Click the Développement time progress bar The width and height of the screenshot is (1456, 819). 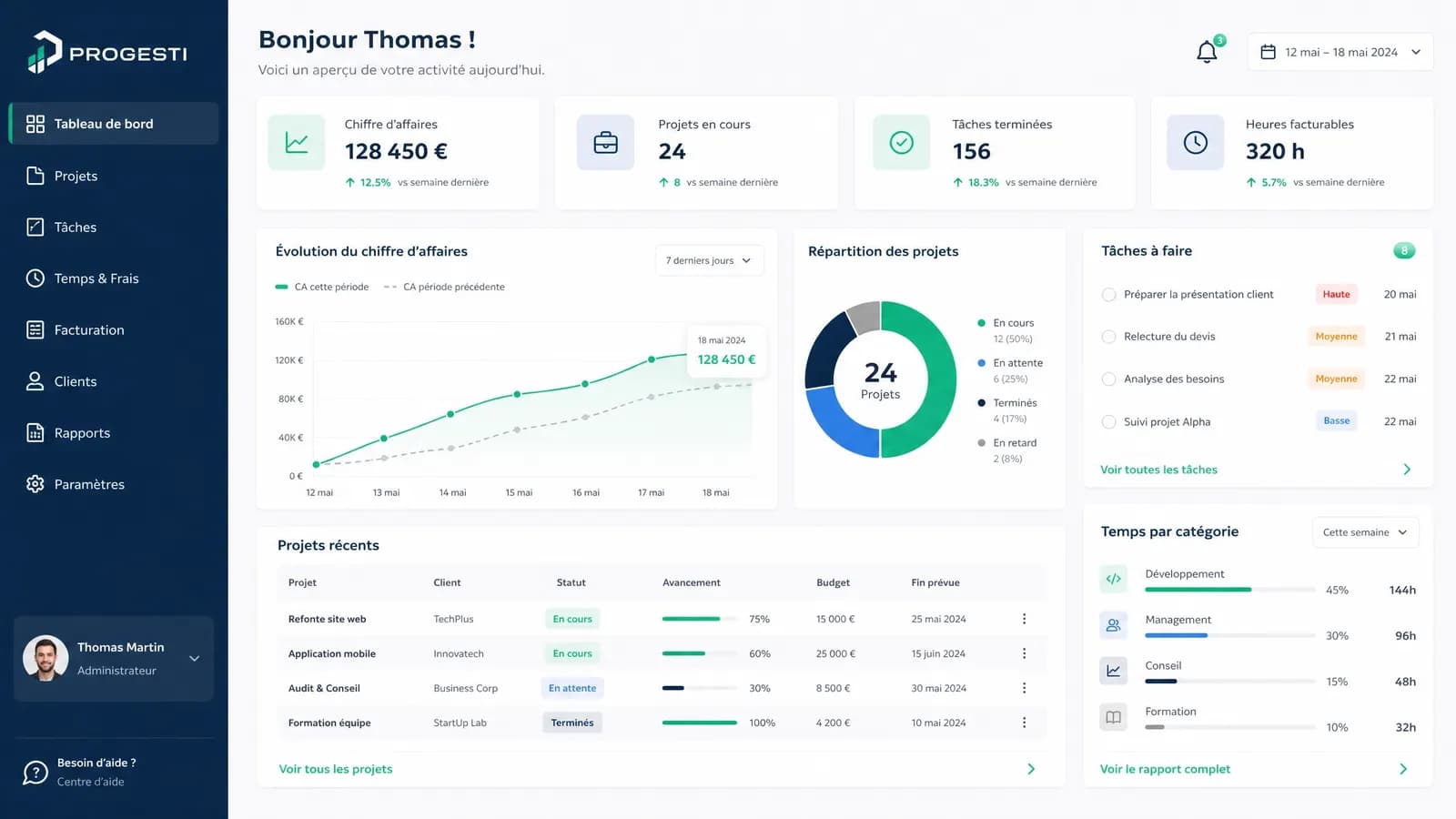1229,590
